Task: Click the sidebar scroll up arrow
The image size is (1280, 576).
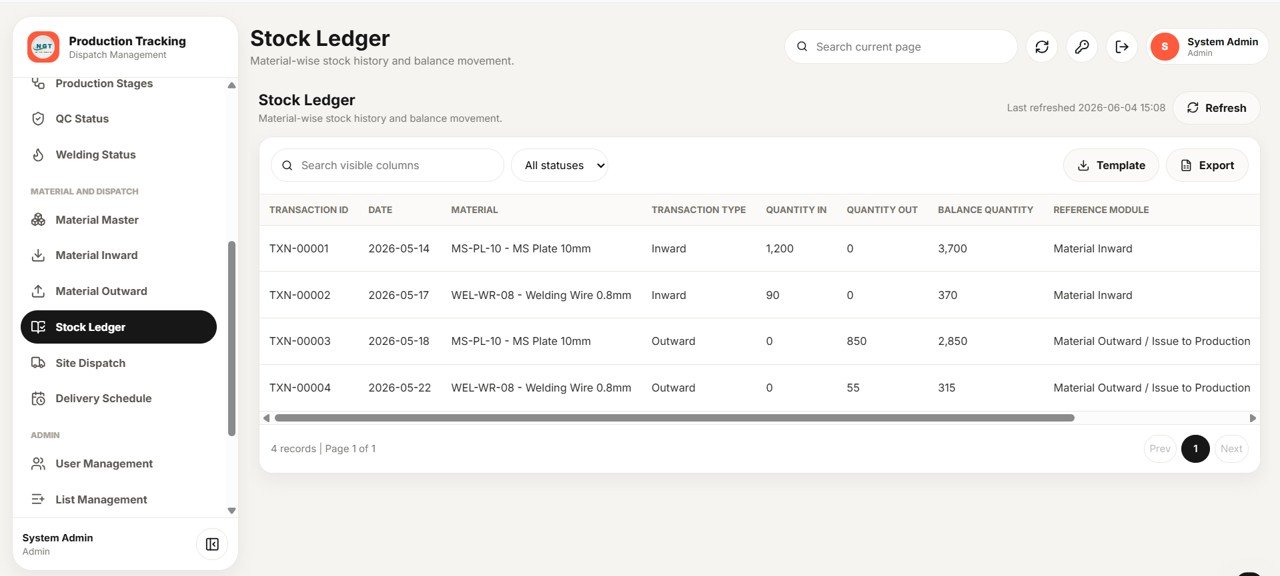Action: [232, 85]
